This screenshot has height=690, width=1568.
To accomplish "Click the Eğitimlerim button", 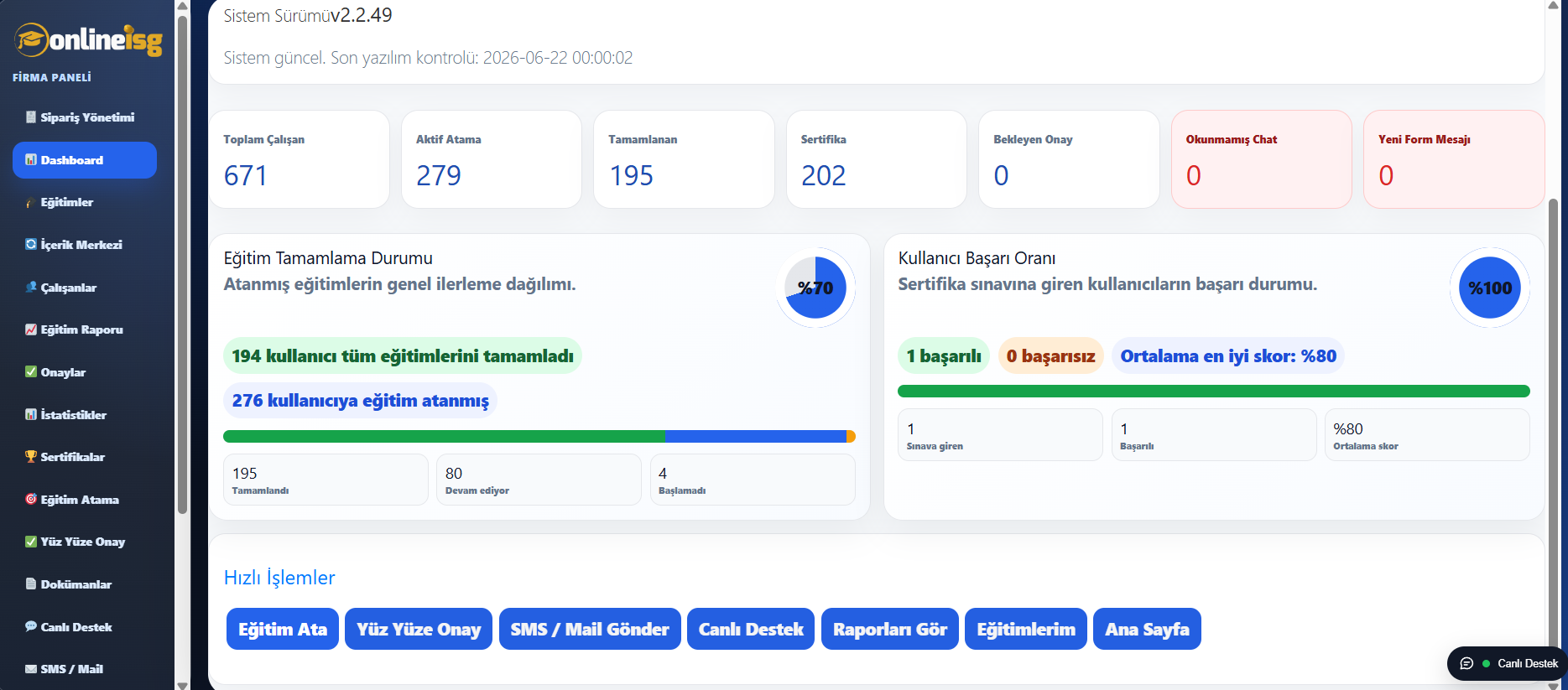I will point(1026,629).
